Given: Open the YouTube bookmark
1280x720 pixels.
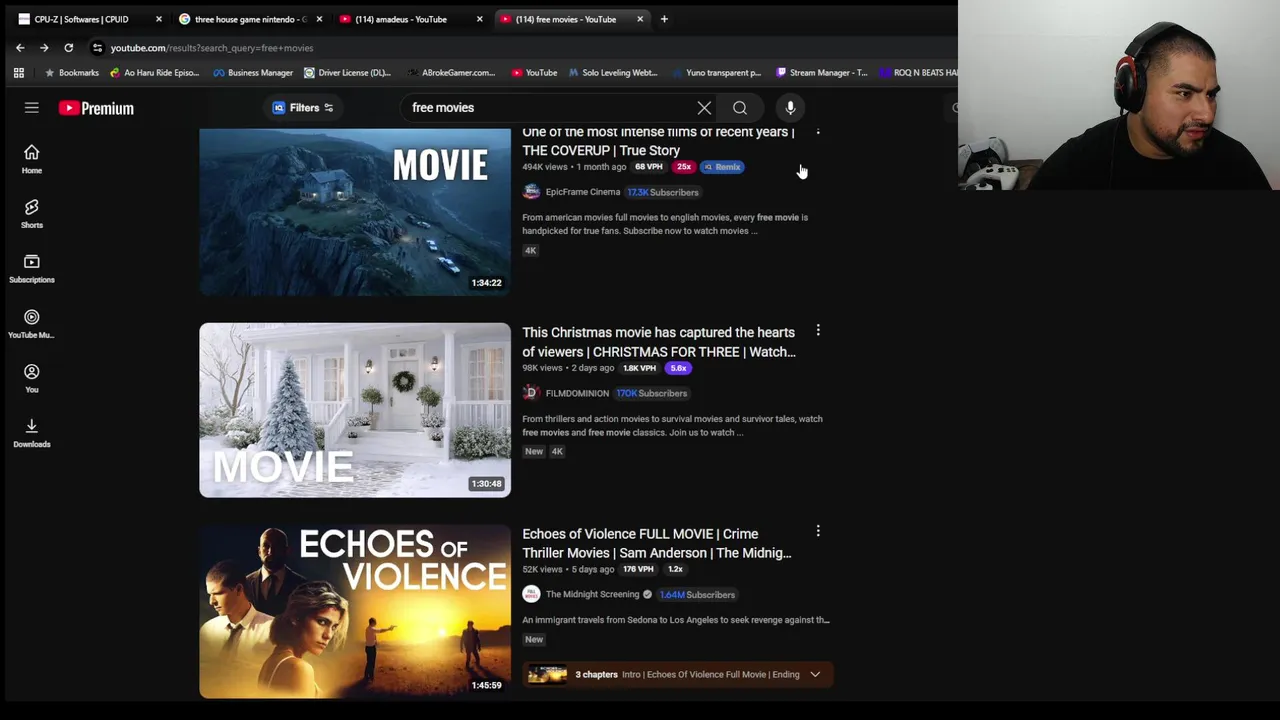Looking at the screenshot, I should point(534,73).
